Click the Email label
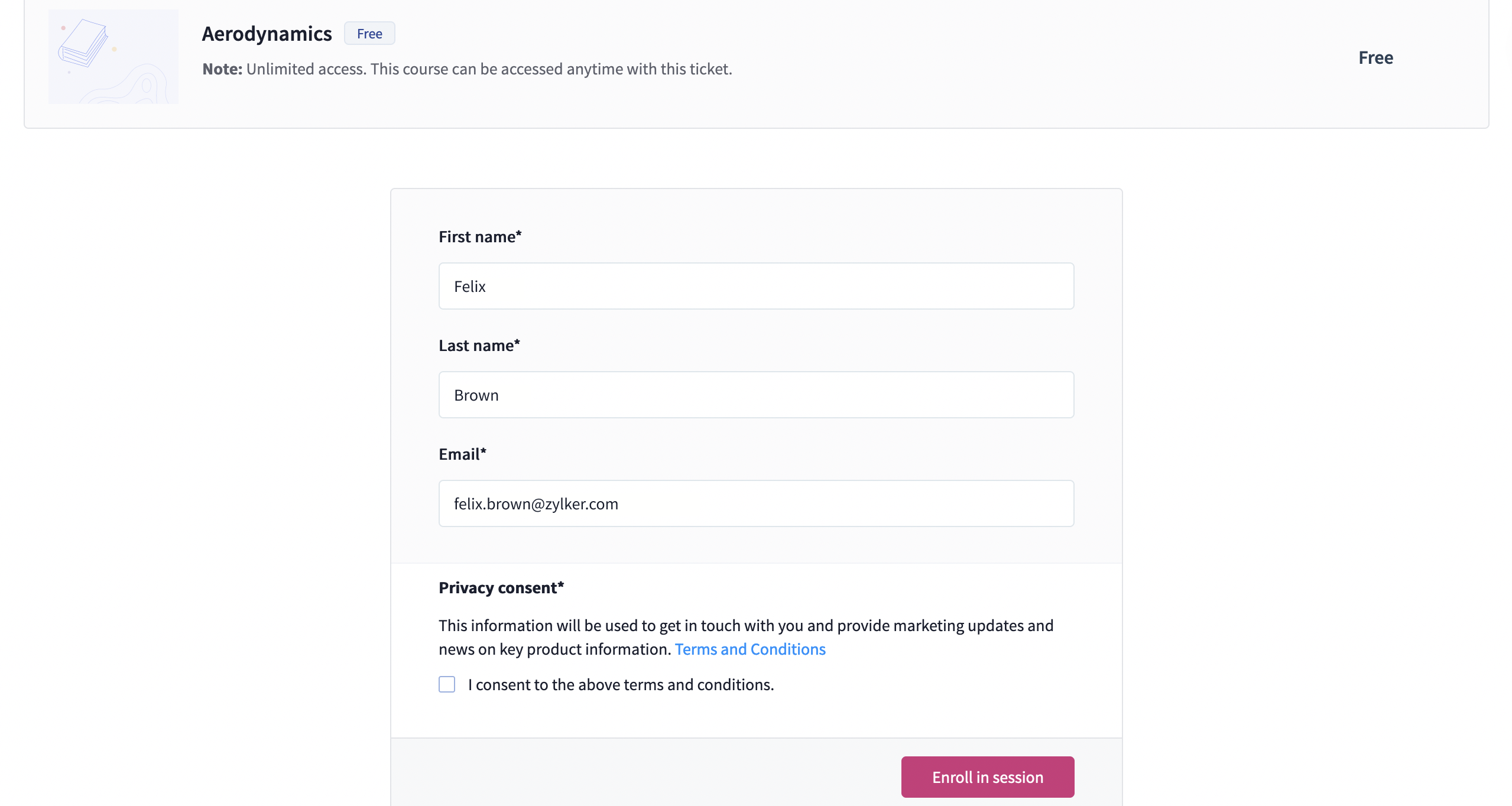The image size is (1512, 806). point(462,454)
